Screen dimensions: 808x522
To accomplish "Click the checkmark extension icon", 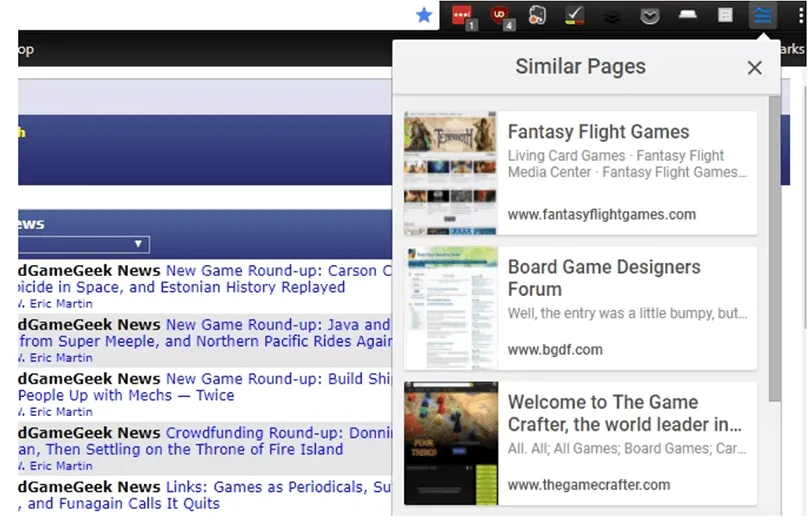I will tap(574, 15).
